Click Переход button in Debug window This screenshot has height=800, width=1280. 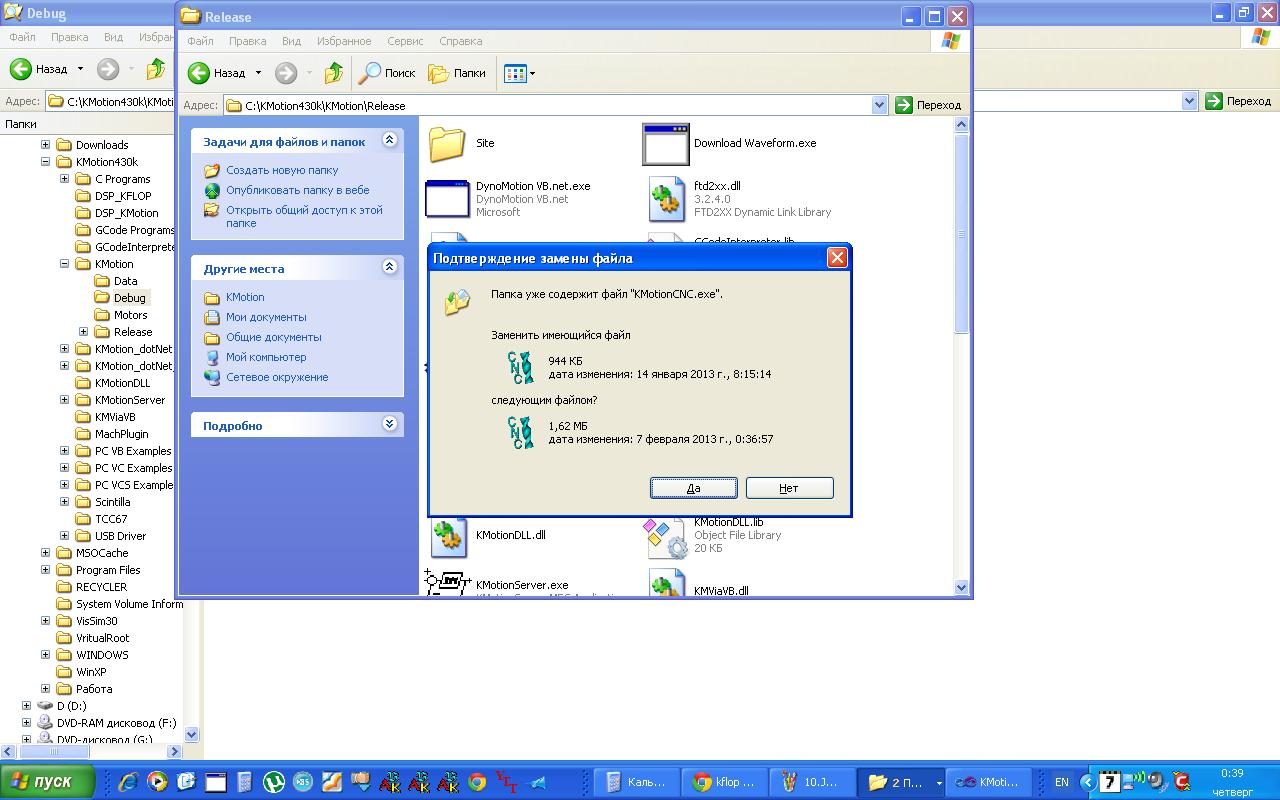[1239, 101]
